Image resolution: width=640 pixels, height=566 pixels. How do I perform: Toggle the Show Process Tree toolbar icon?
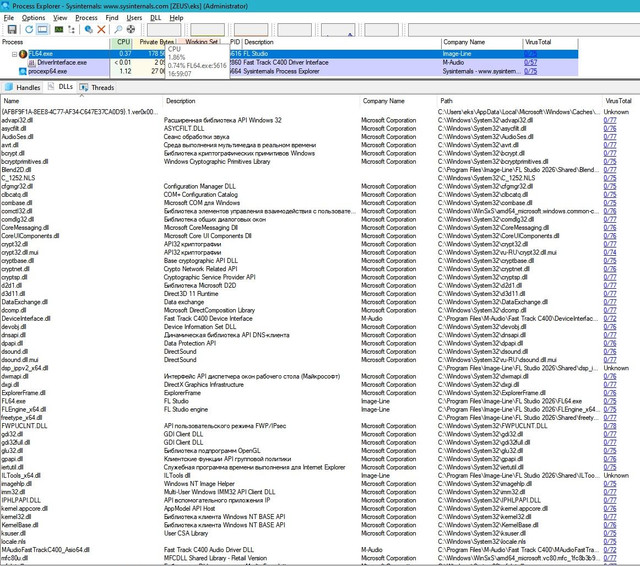point(71,29)
